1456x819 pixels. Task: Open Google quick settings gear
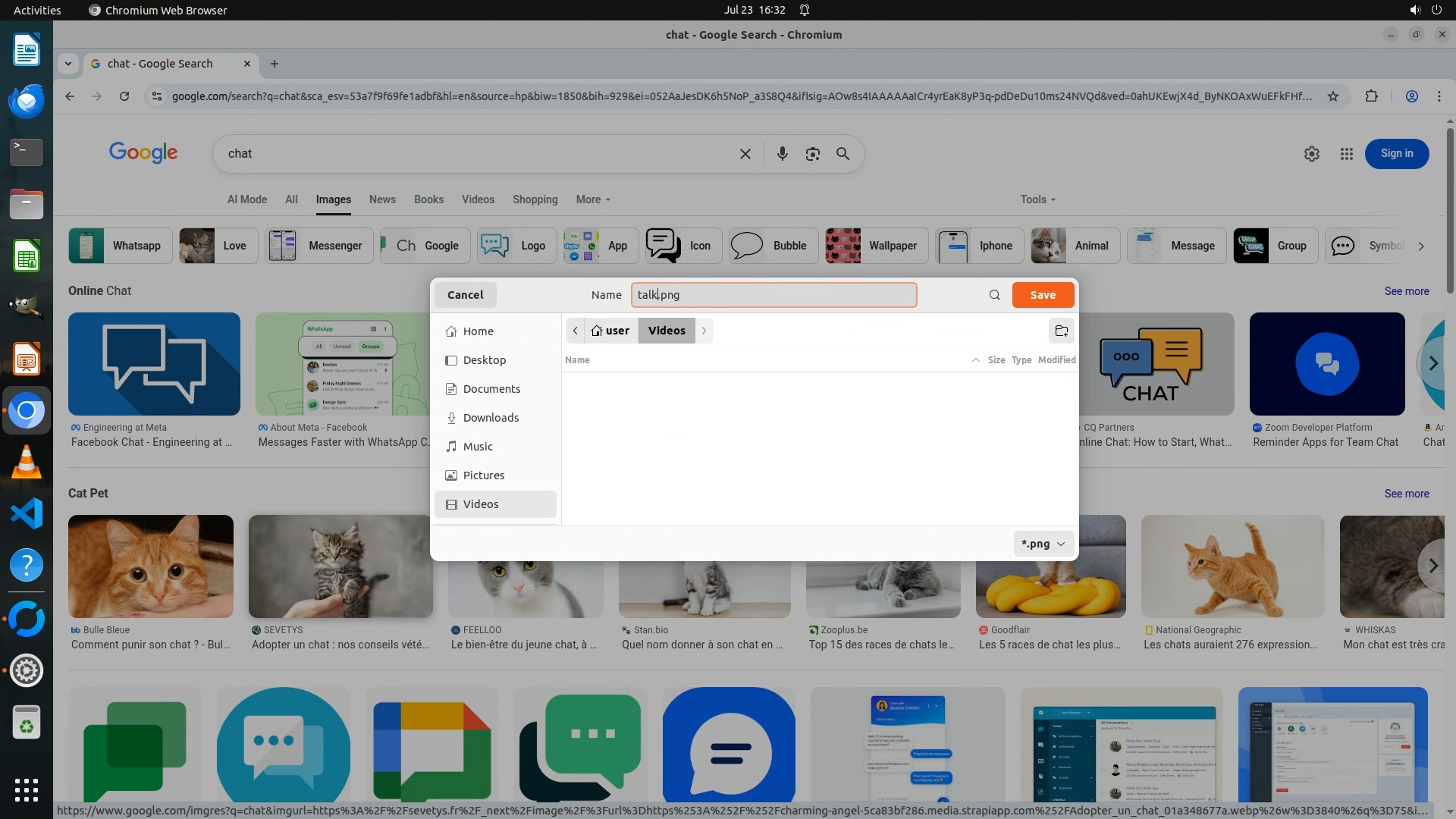[x=1311, y=154]
